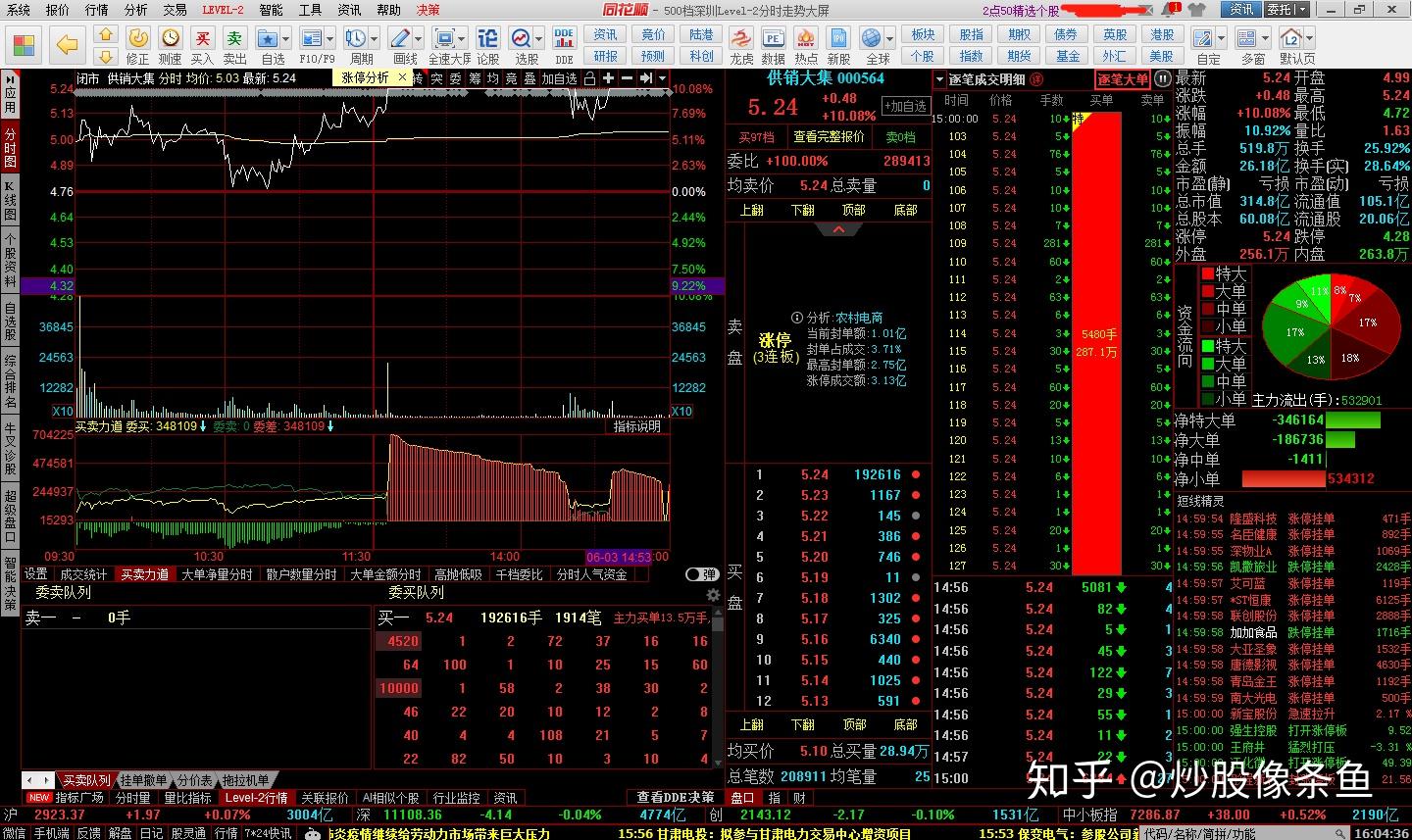This screenshot has width=1412, height=840.
Task: Expand the chart toolbar dropdown arrow after skip icon
Action: point(663,78)
